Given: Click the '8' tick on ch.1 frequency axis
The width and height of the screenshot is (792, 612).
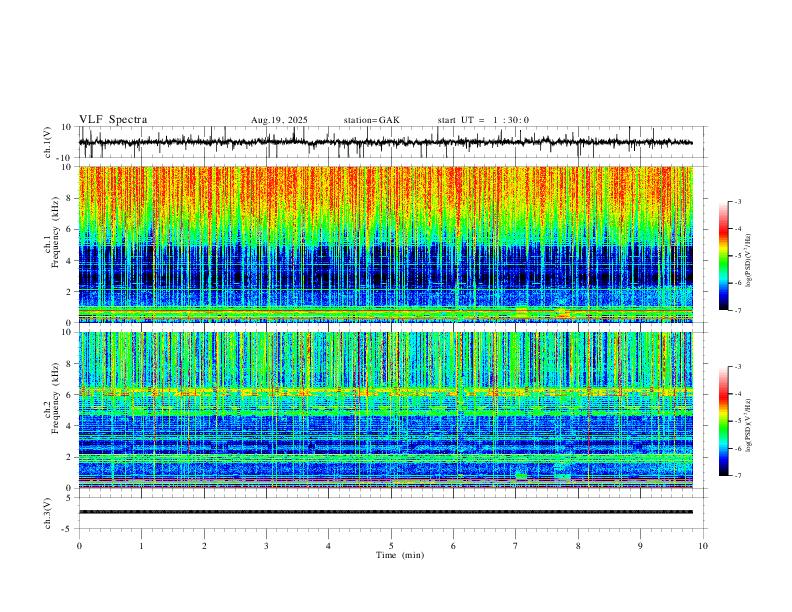Looking at the screenshot, I should (69, 198).
